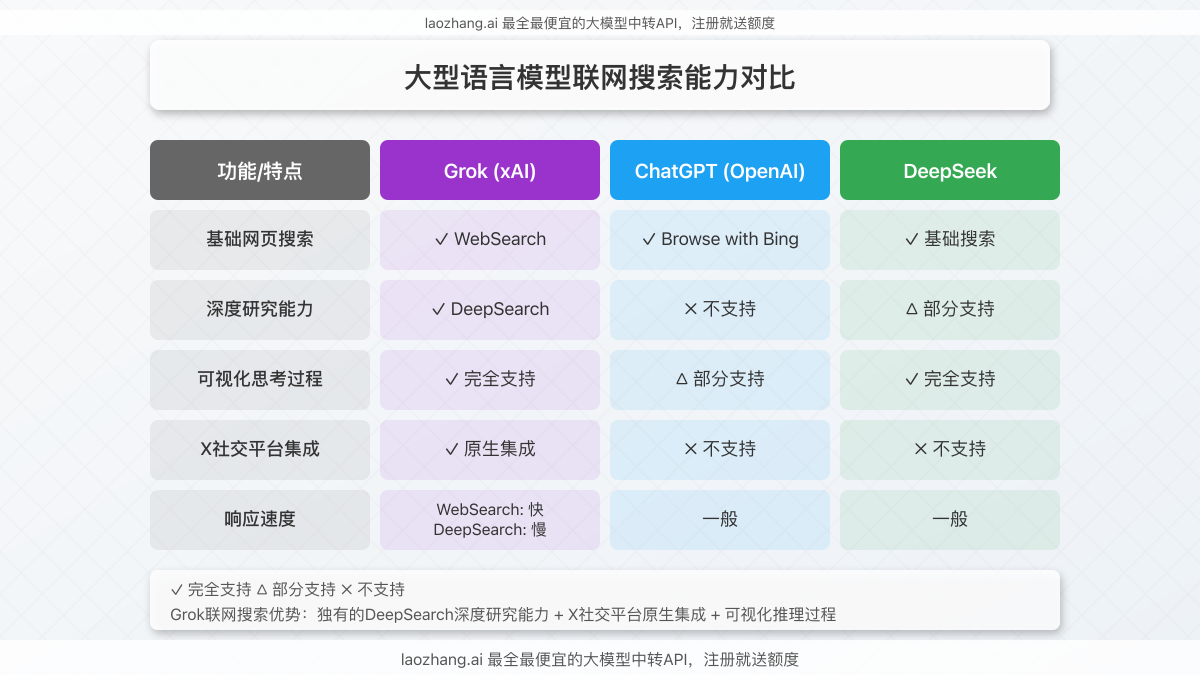Screen dimensions: 1200x675
Task: Select the 功能/特点 header cell
Action: pyautogui.click(x=260, y=170)
